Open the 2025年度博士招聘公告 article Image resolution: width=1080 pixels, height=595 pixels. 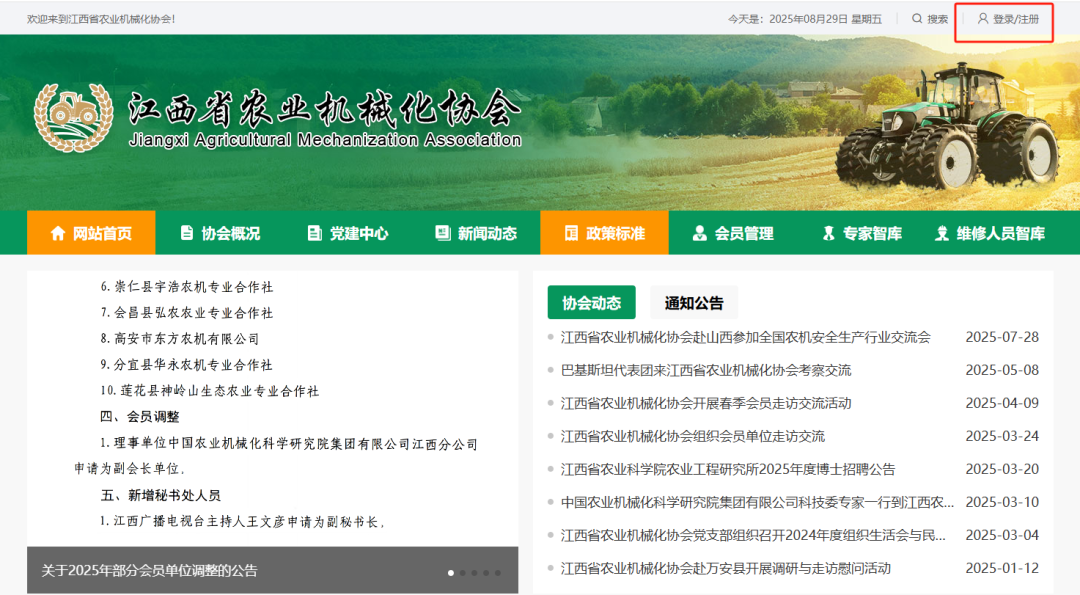[728, 469]
